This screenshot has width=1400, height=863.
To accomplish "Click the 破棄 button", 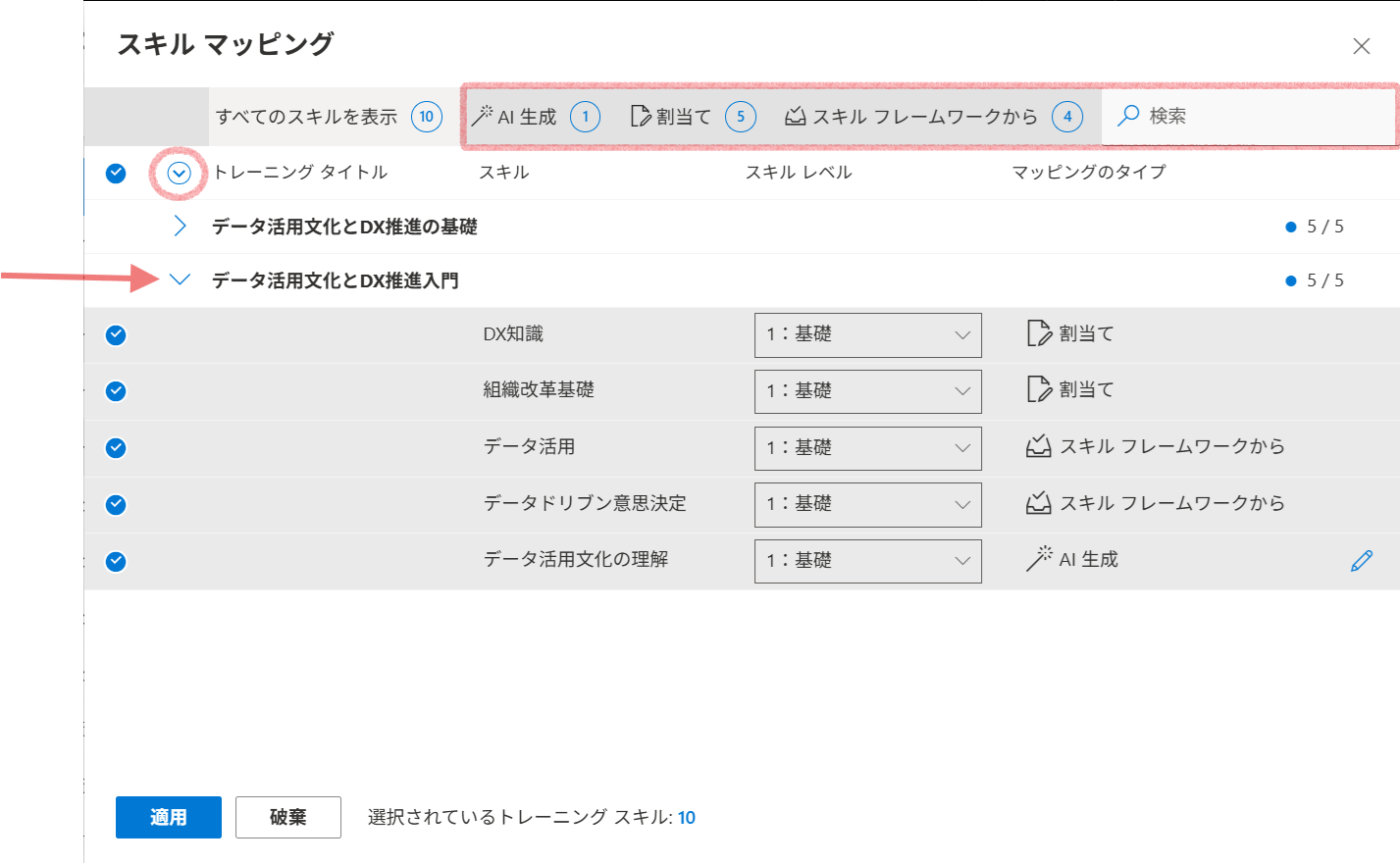I will pyautogui.click(x=288, y=817).
